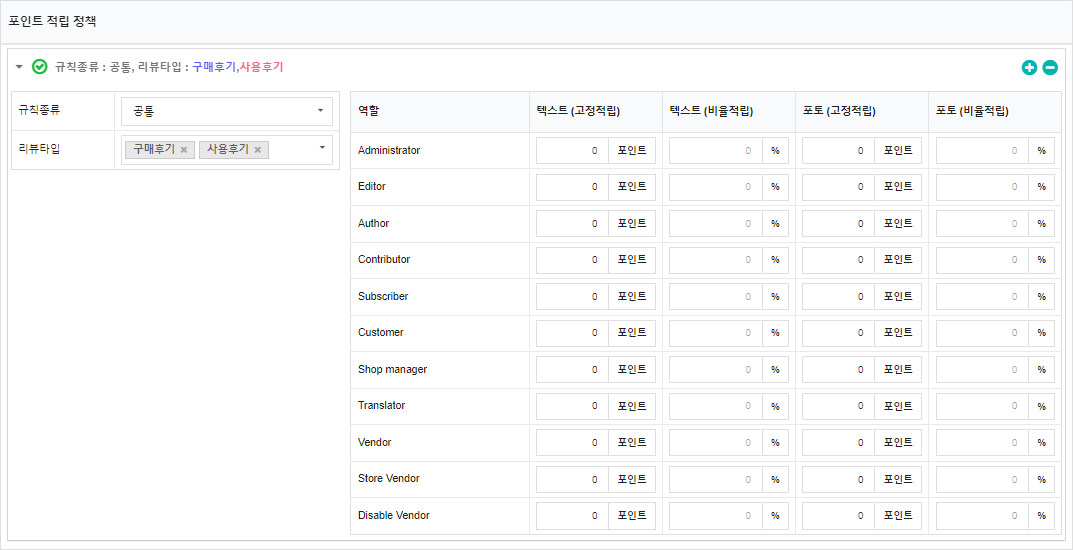The height and width of the screenshot is (550, 1073).
Task: Open the 규칙종류 dropdown showing 공통
Action: pyautogui.click(x=227, y=111)
